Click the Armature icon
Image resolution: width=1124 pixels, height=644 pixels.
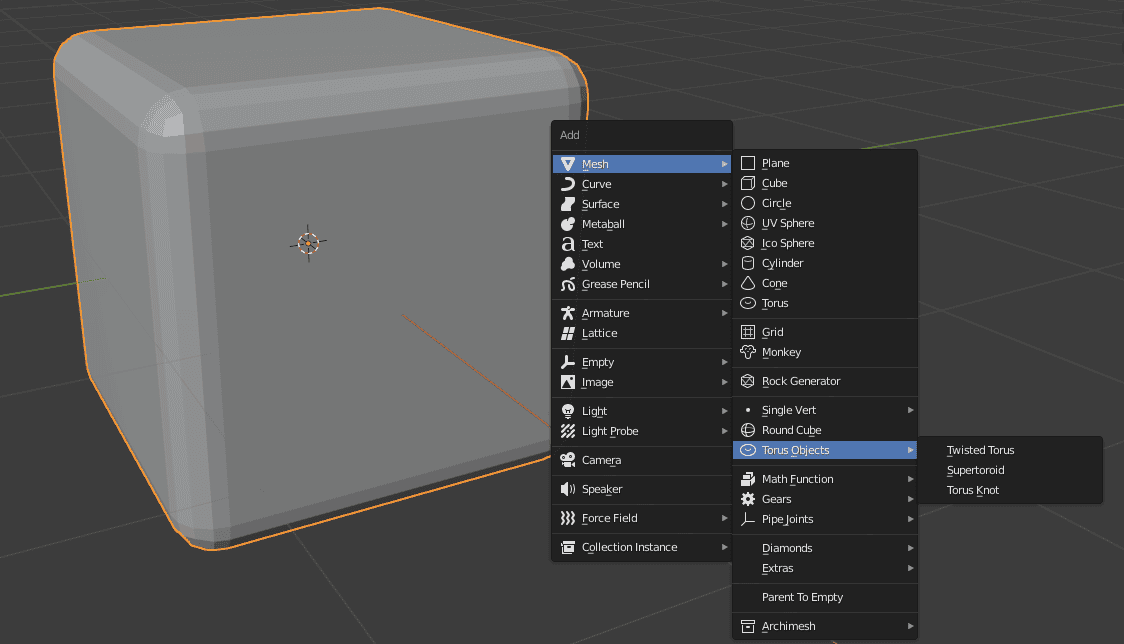click(x=570, y=312)
